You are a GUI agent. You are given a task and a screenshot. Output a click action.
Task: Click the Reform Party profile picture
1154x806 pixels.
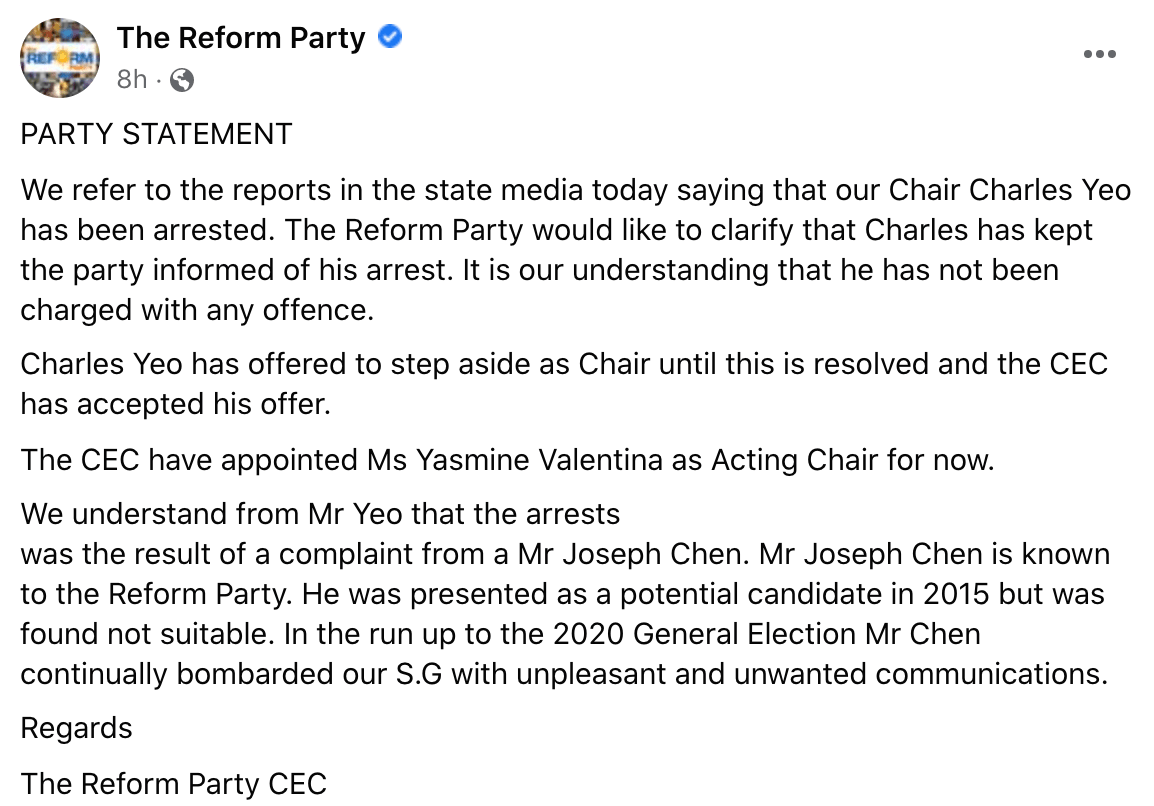60,58
